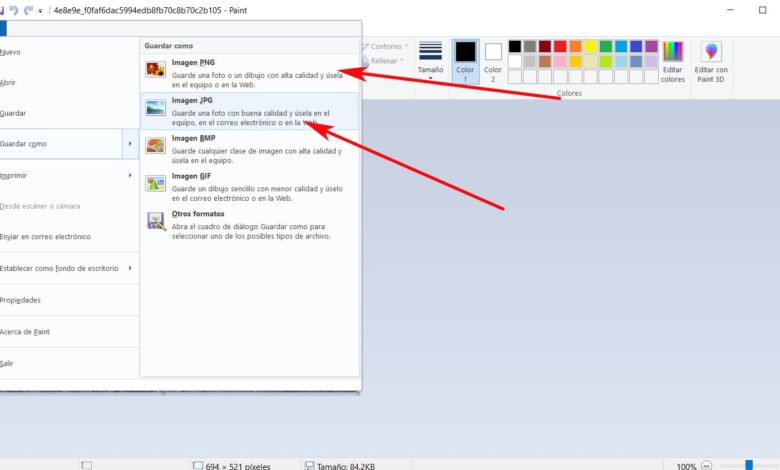Minimize the Paint window
Viewport: 780px width, 470px height.
tap(730, 10)
